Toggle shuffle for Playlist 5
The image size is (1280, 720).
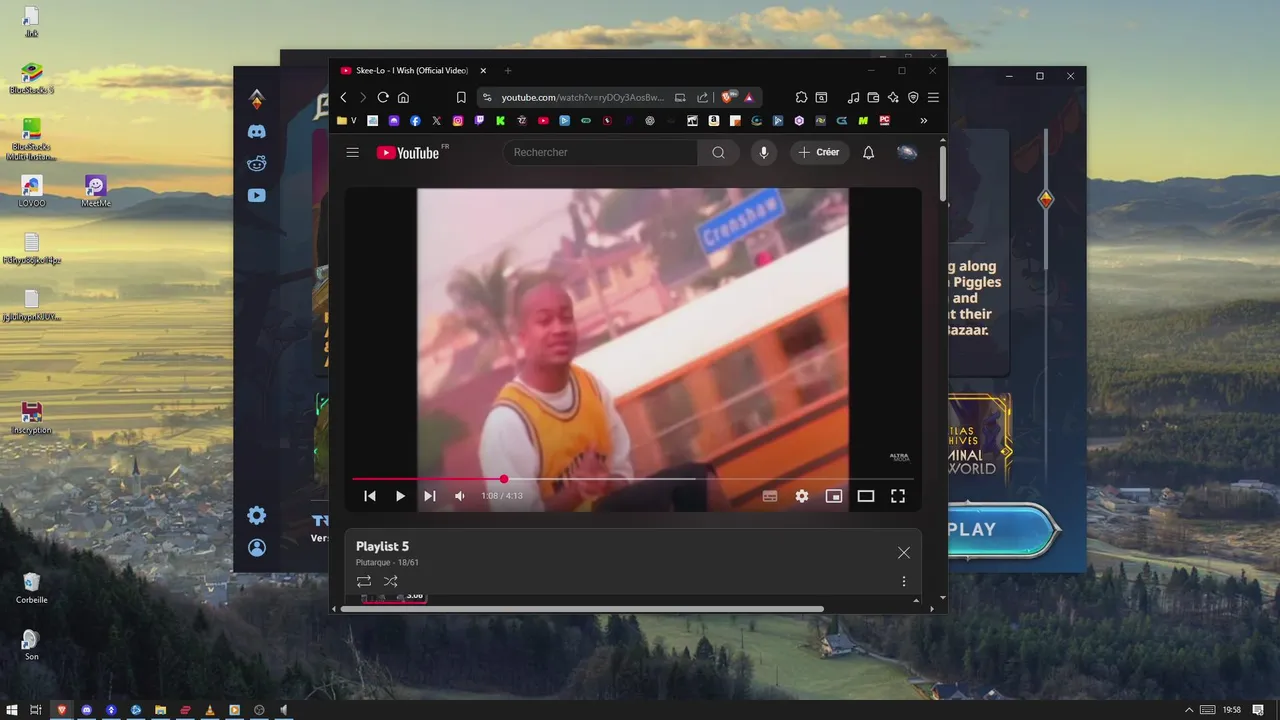pos(391,581)
